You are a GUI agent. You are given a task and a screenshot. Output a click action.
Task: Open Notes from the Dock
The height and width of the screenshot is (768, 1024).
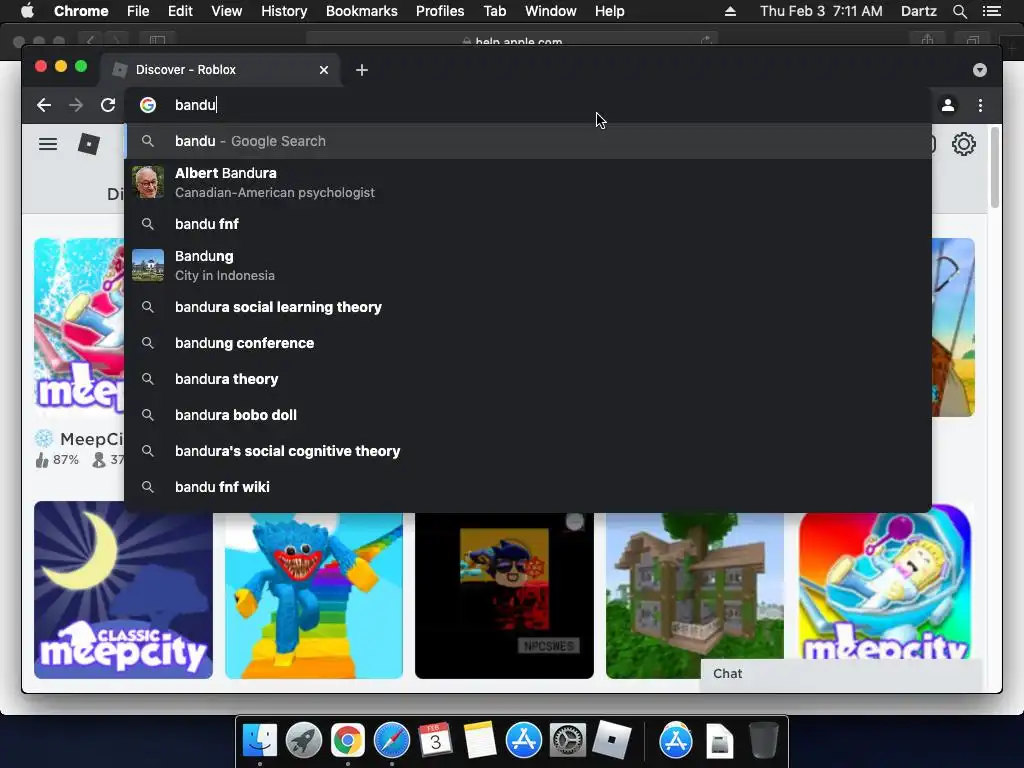tap(479, 740)
